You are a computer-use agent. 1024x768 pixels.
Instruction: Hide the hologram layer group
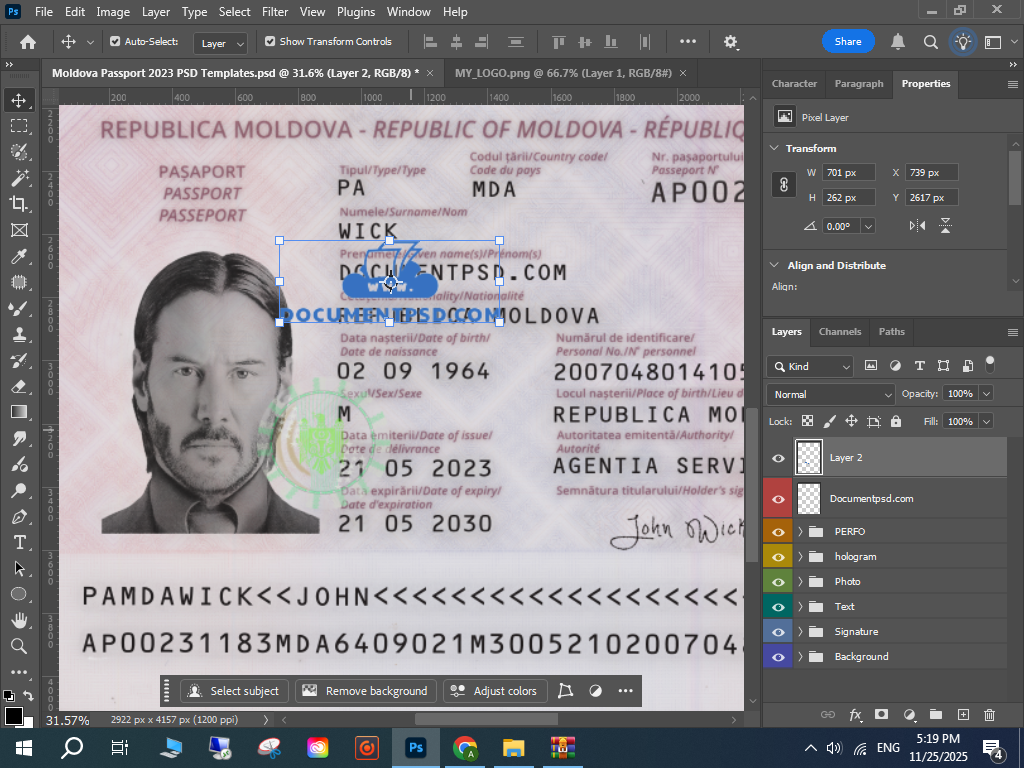coord(778,556)
